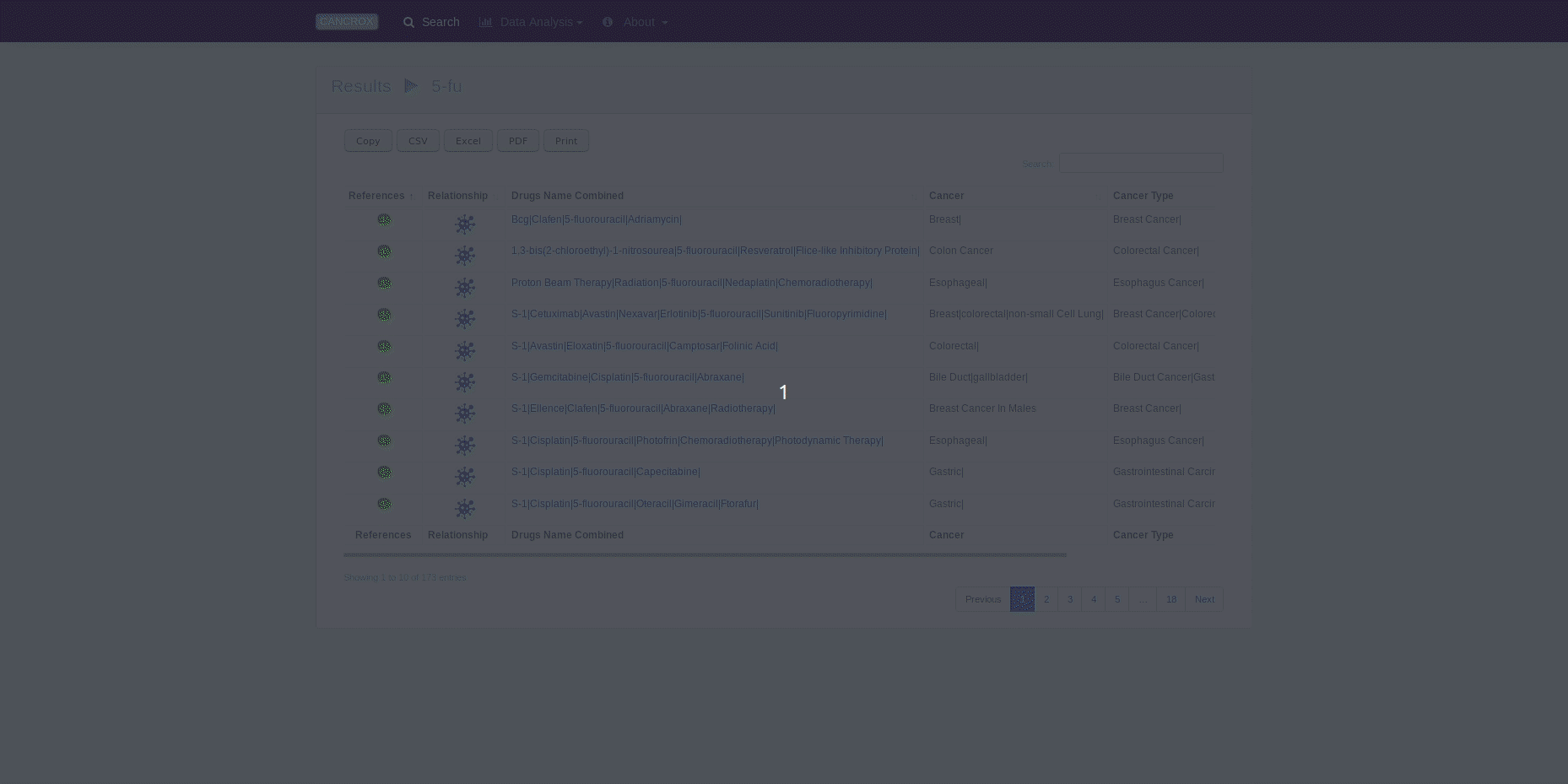
Task: Jump to last results page 18
Action: [x=1171, y=599]
